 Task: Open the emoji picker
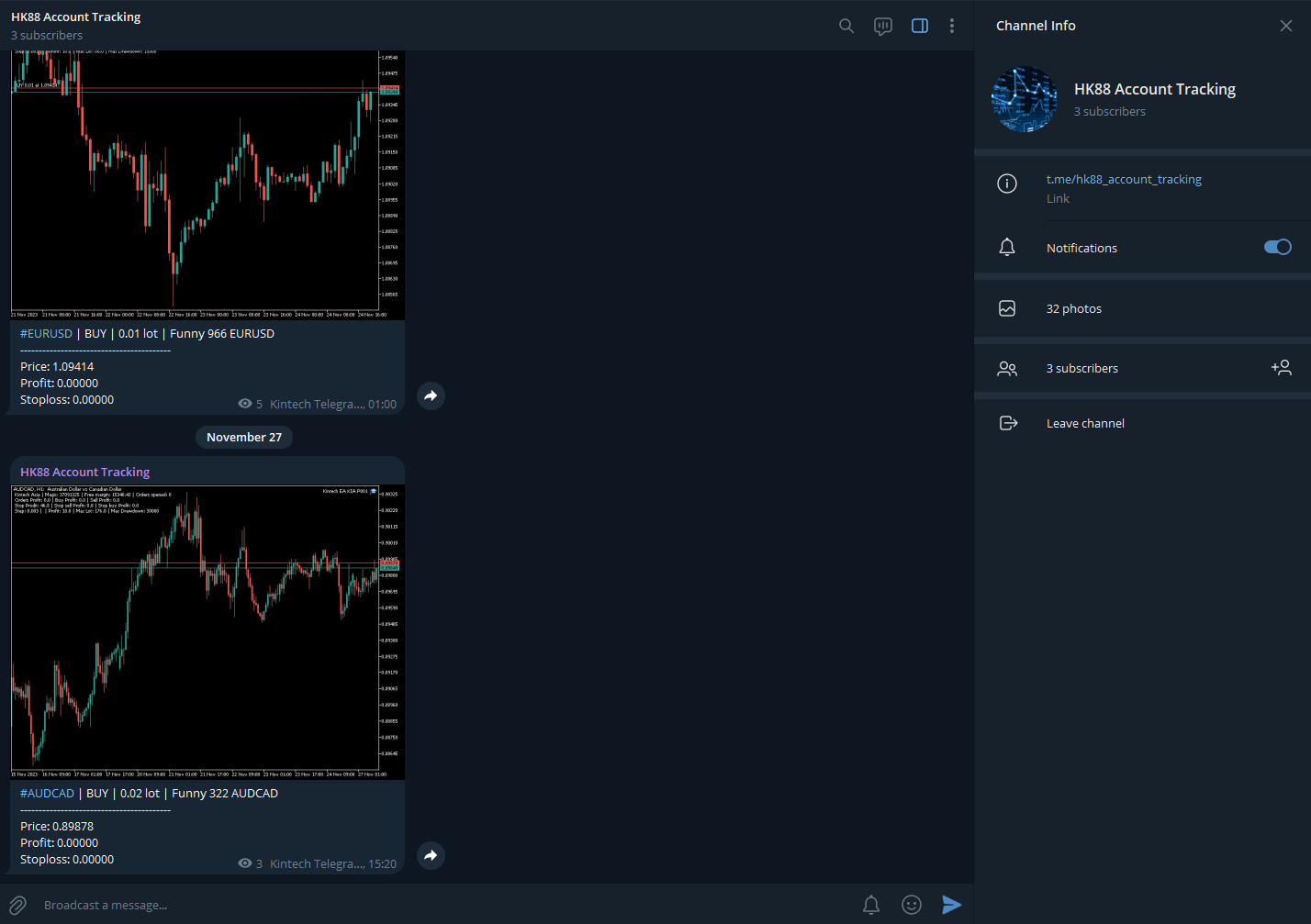(x=912, y=905)
